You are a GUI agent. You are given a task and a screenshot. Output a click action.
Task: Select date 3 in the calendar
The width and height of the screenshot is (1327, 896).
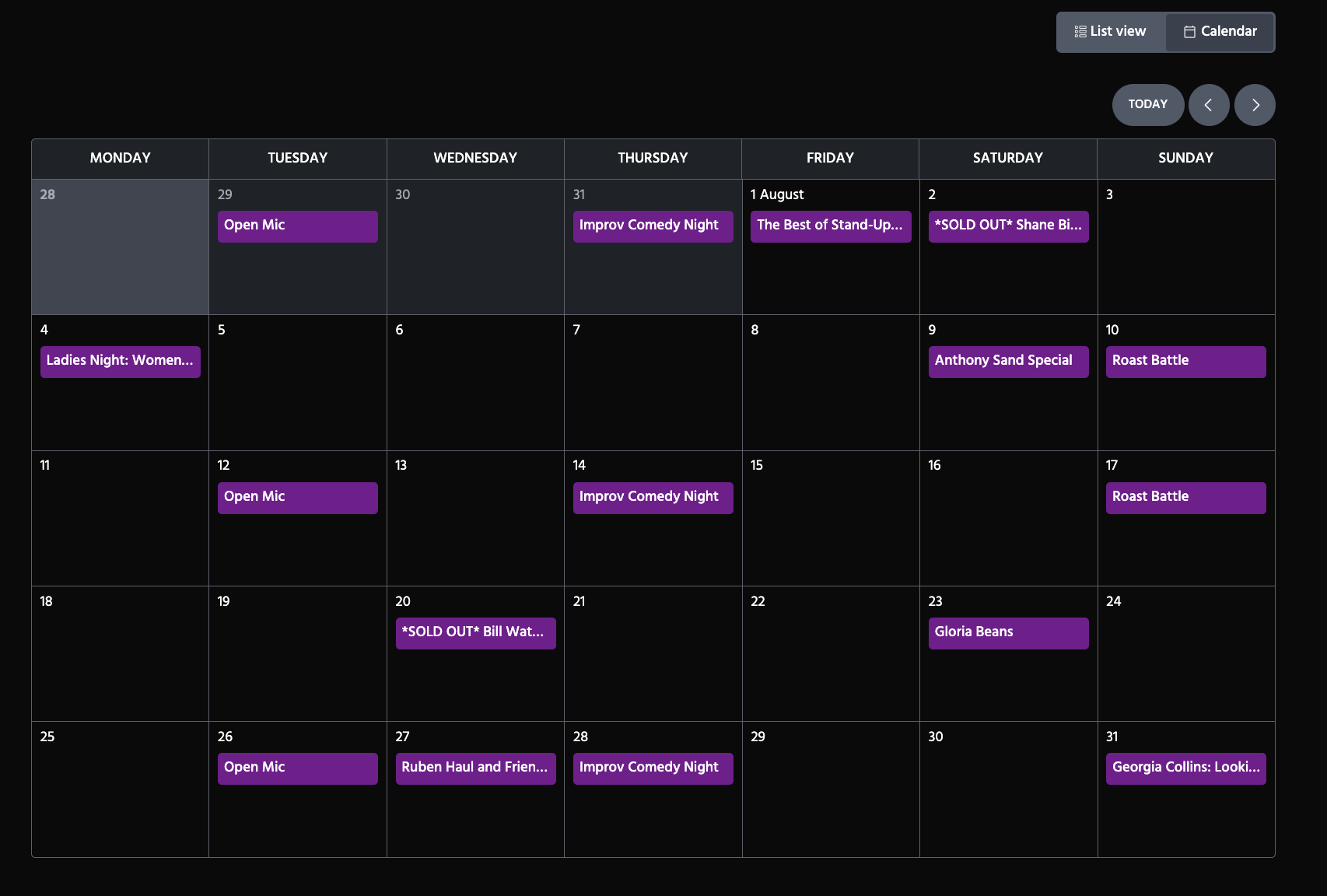(1186, 247)
